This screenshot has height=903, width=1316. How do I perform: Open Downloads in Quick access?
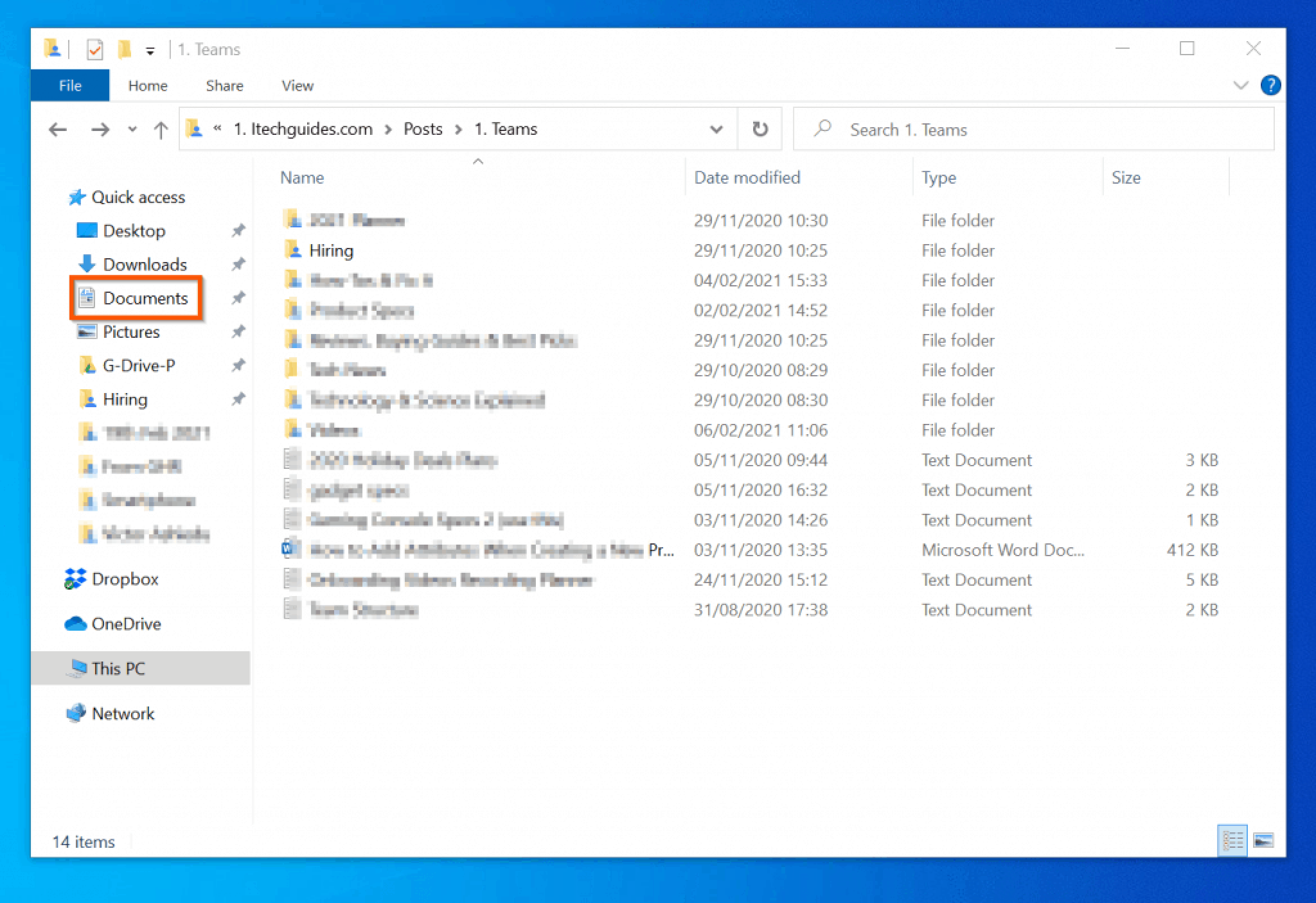(145, 265)
